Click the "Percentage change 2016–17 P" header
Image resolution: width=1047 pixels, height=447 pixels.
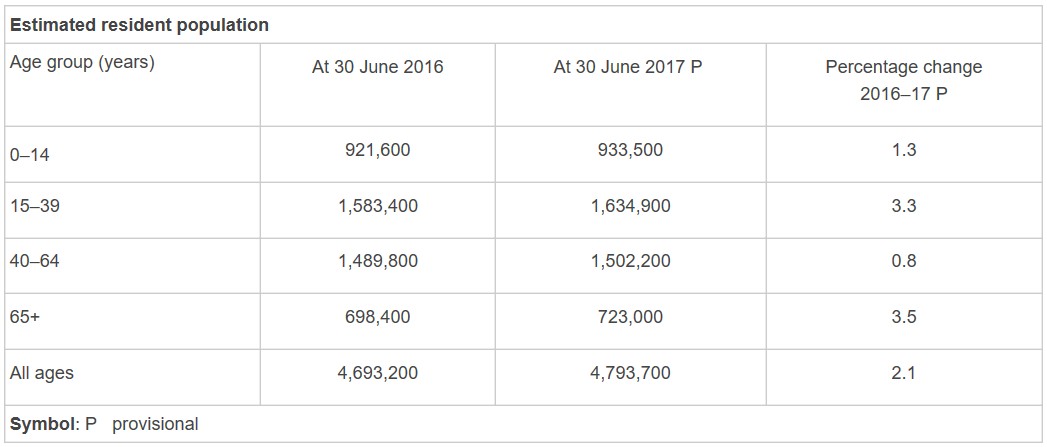point(903,83)
